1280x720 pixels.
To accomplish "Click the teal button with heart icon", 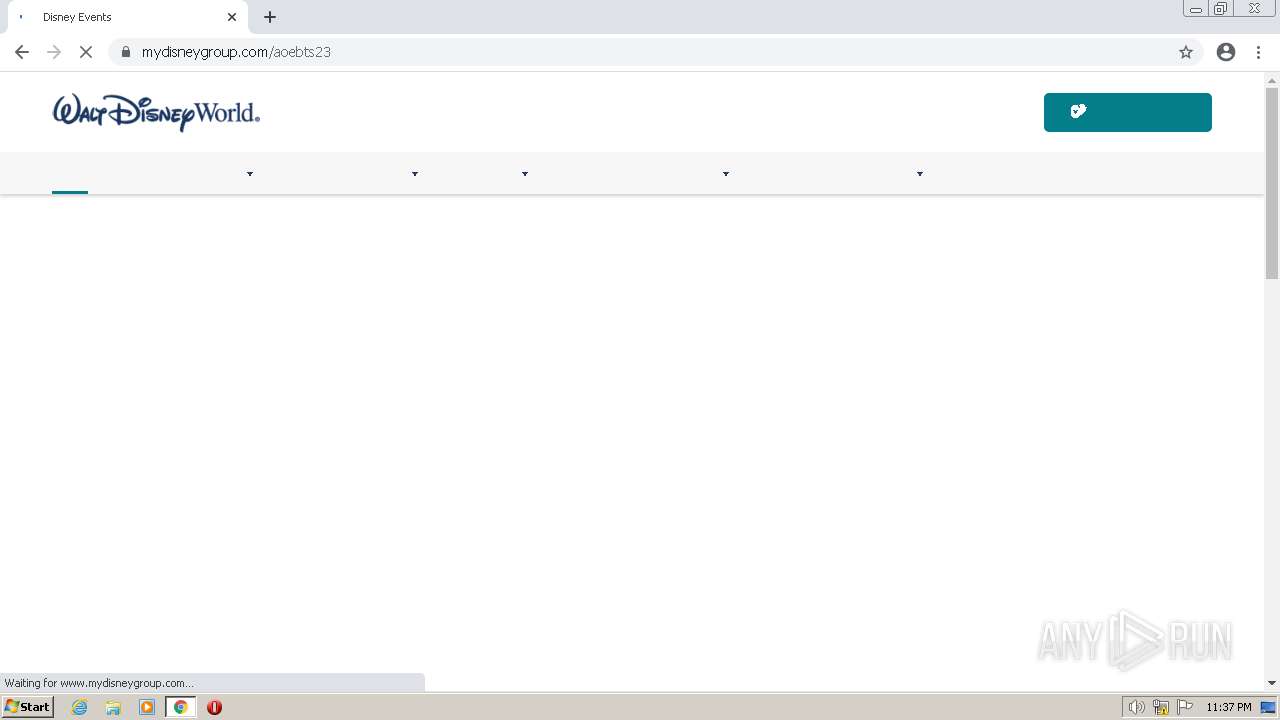I will pyautogui.click(x=1128, y=112).
